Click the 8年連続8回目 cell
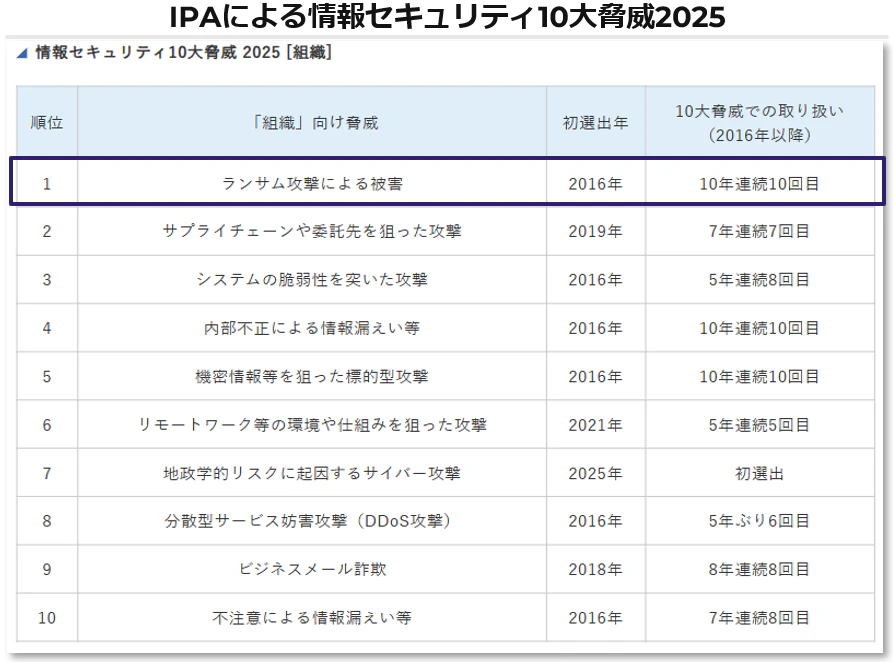893x662 pixels. tap(759, 569)
